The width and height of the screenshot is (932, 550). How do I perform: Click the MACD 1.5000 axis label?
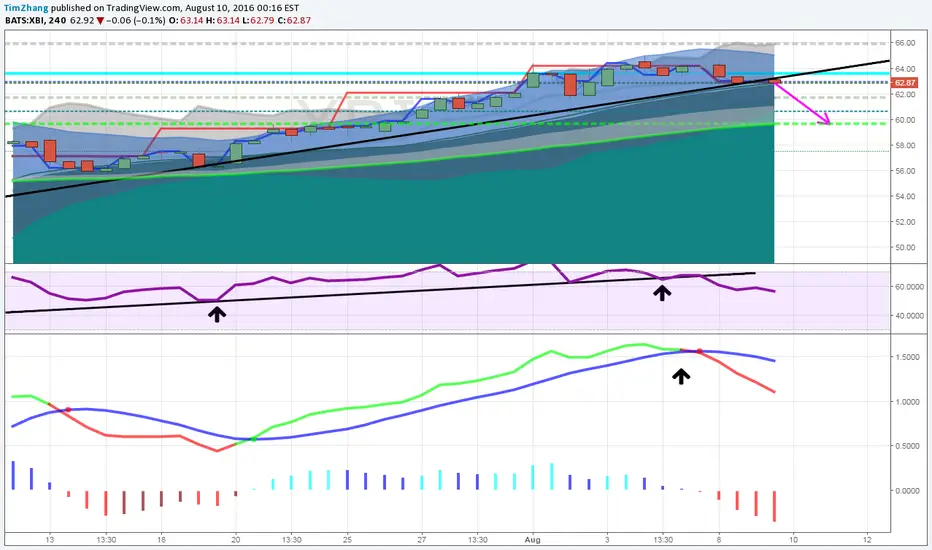click(x=908, y=357)
